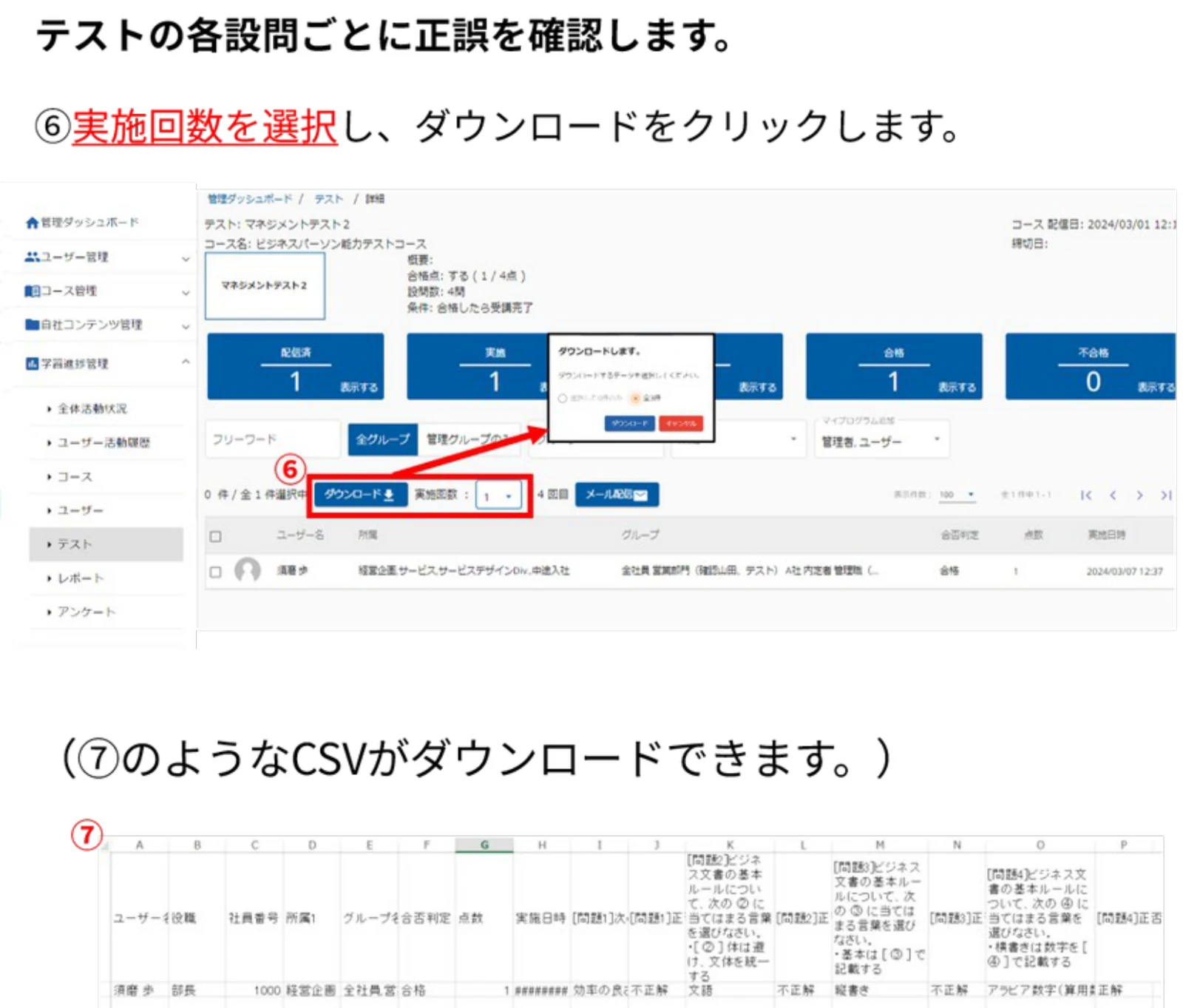Image resolution: width=1183 pixels, height=1008 pixels.
Task: Click the テスト breadcrumb link
Action: (x=329, y=198)
